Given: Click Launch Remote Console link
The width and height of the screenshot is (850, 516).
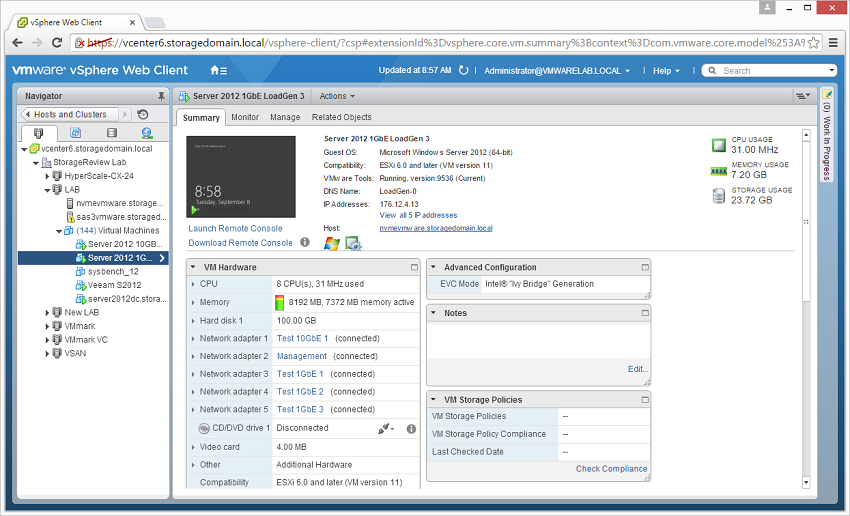Looking at the screenshot, I should (x=235, y=228).
